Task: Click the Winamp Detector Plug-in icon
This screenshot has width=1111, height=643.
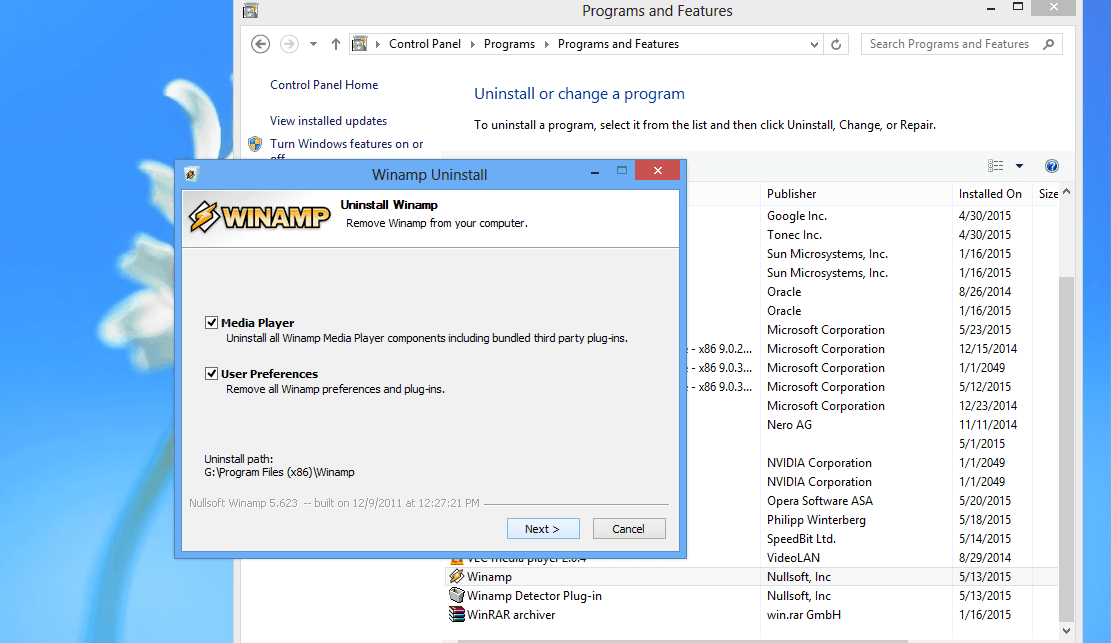Action: tap(456, 595)
